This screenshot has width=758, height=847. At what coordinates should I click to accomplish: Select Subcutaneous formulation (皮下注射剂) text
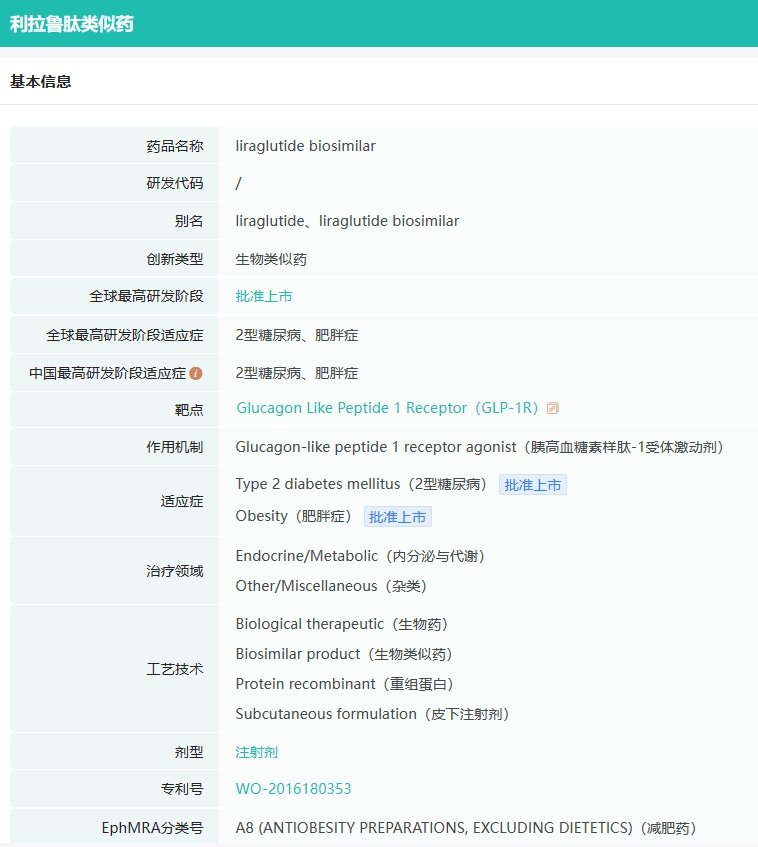(x=372, y=714)
